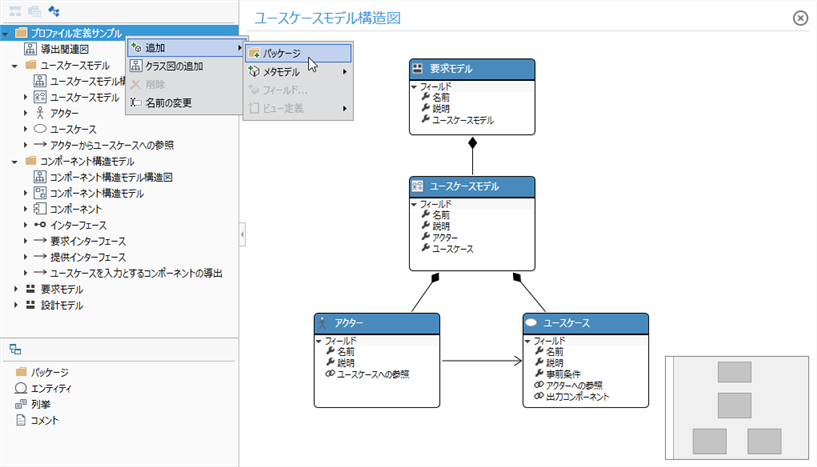Screen dimensions: 817x467
Task: Expand the アクター tree node
Action: (25, 113)
